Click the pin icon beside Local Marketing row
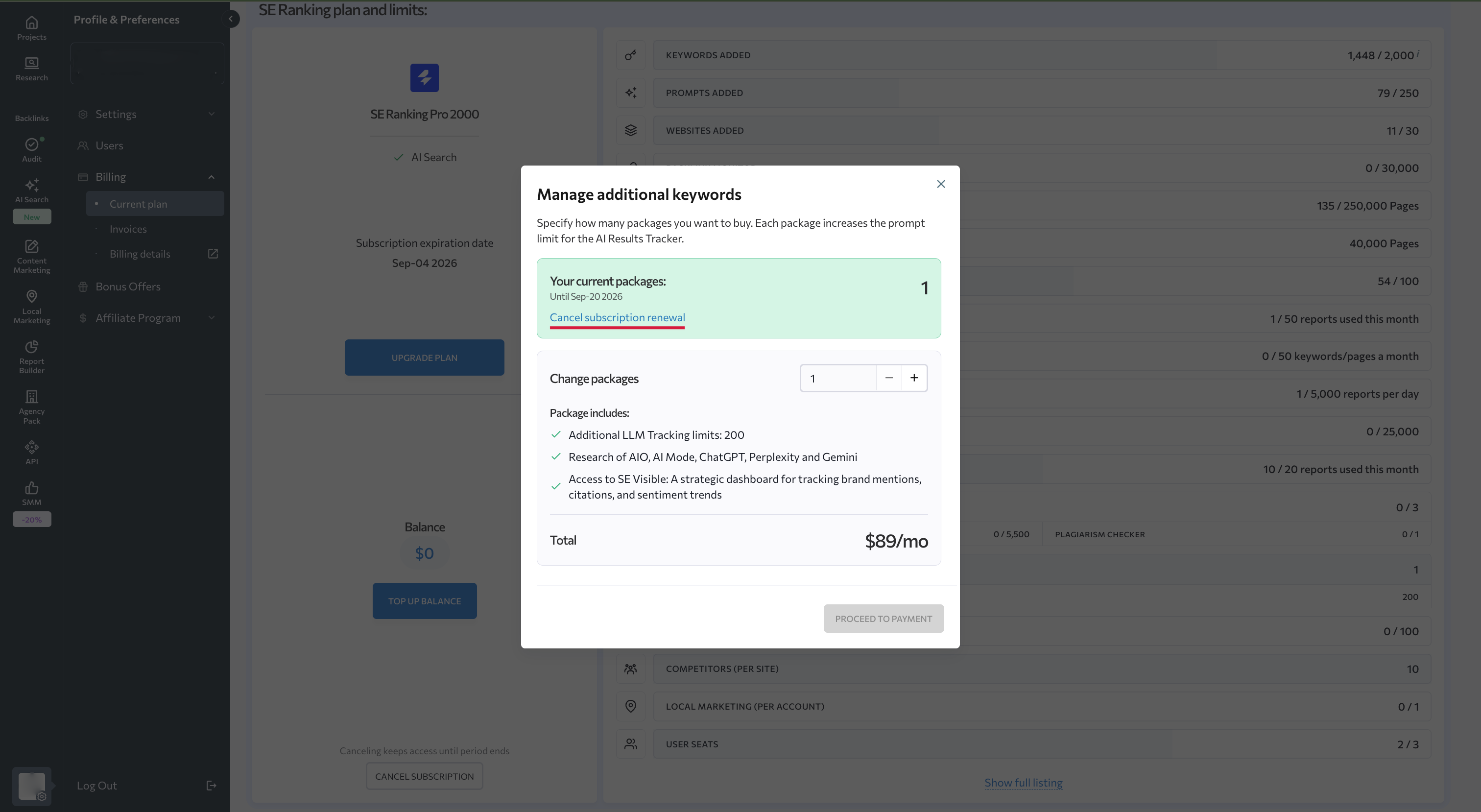 click(x=630, y=706)
